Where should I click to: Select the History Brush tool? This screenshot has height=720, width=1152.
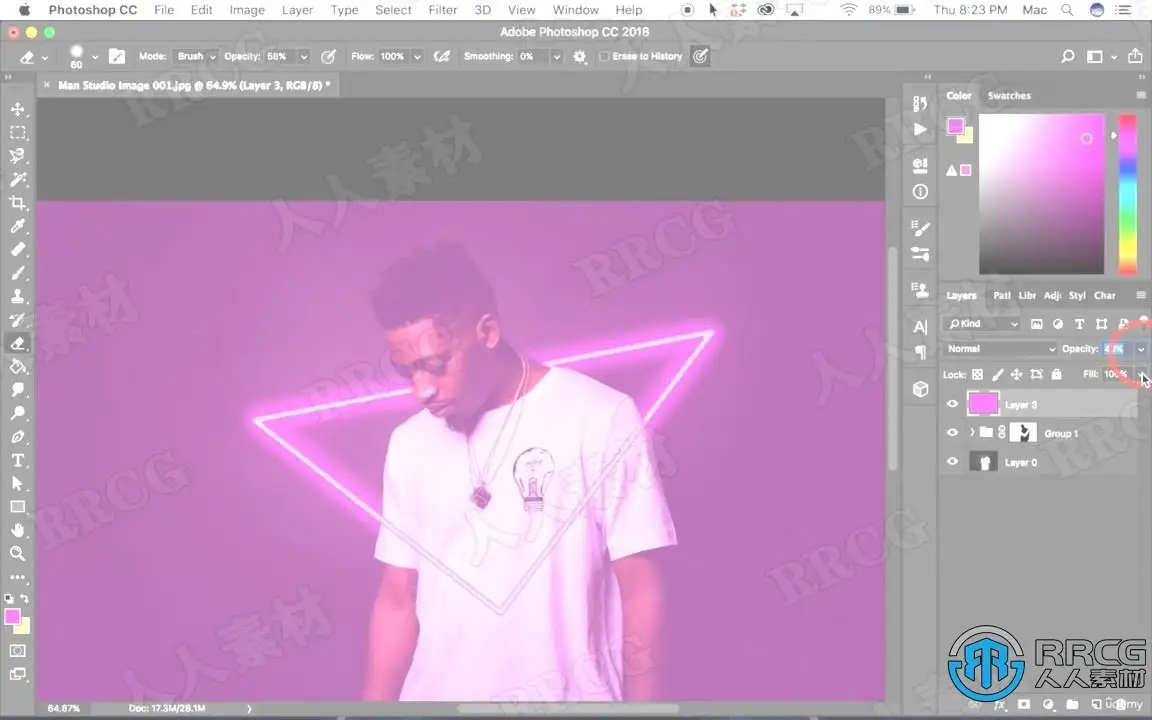click(x=18, y=320)
